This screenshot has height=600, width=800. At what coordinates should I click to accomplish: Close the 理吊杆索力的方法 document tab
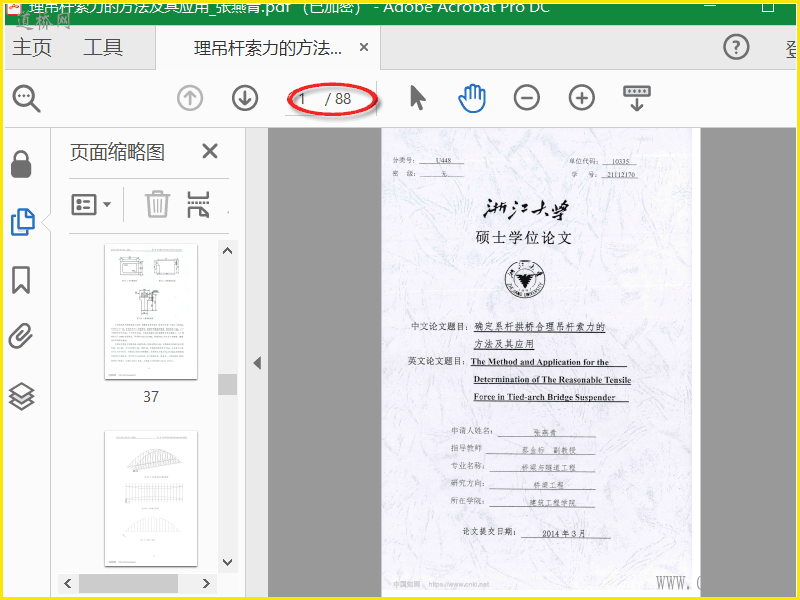click(364, 47)
